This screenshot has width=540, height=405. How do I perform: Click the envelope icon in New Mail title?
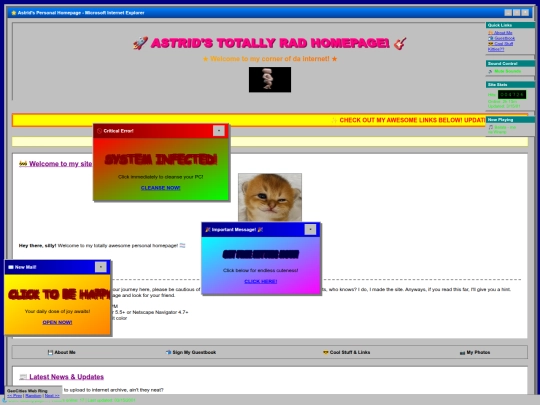11,267
